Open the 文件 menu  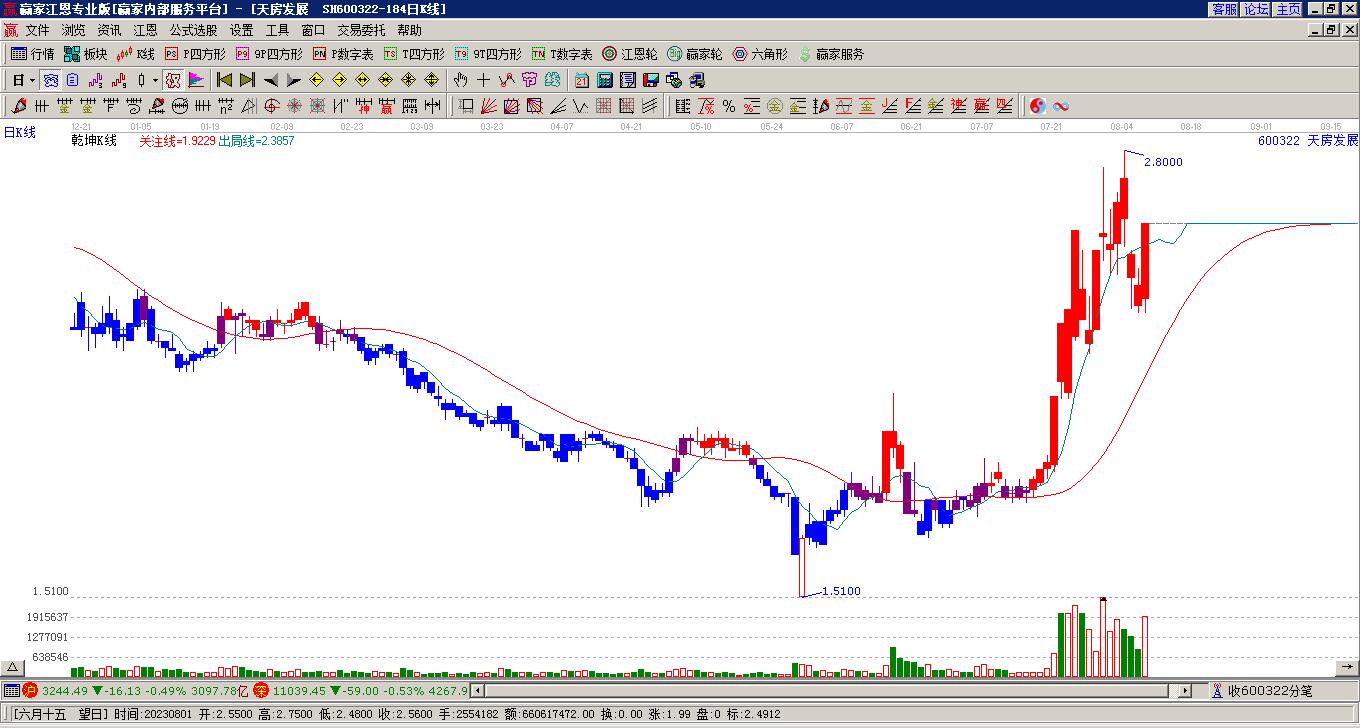tap(38, 30)
